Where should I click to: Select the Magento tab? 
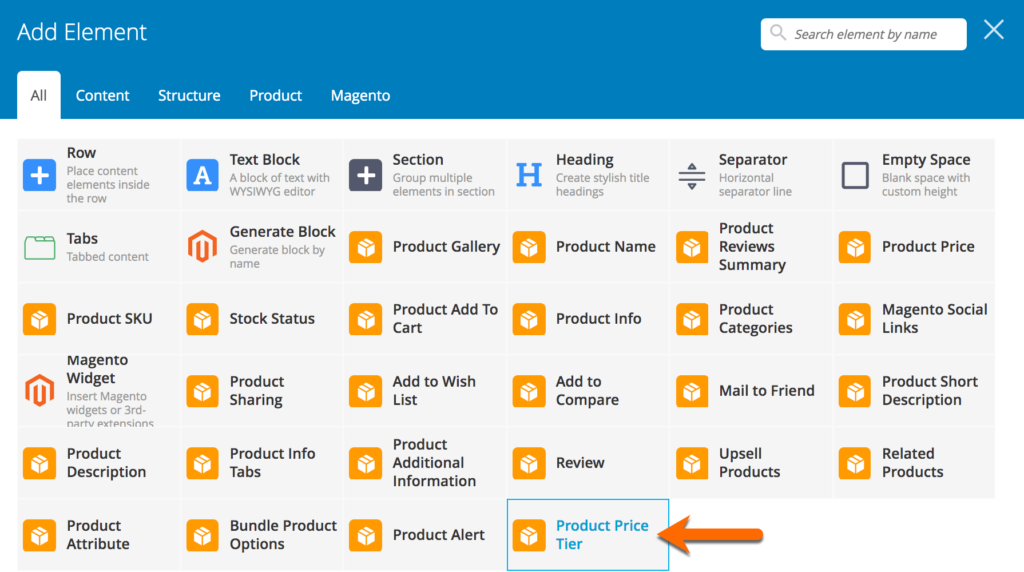pos(360,95)
